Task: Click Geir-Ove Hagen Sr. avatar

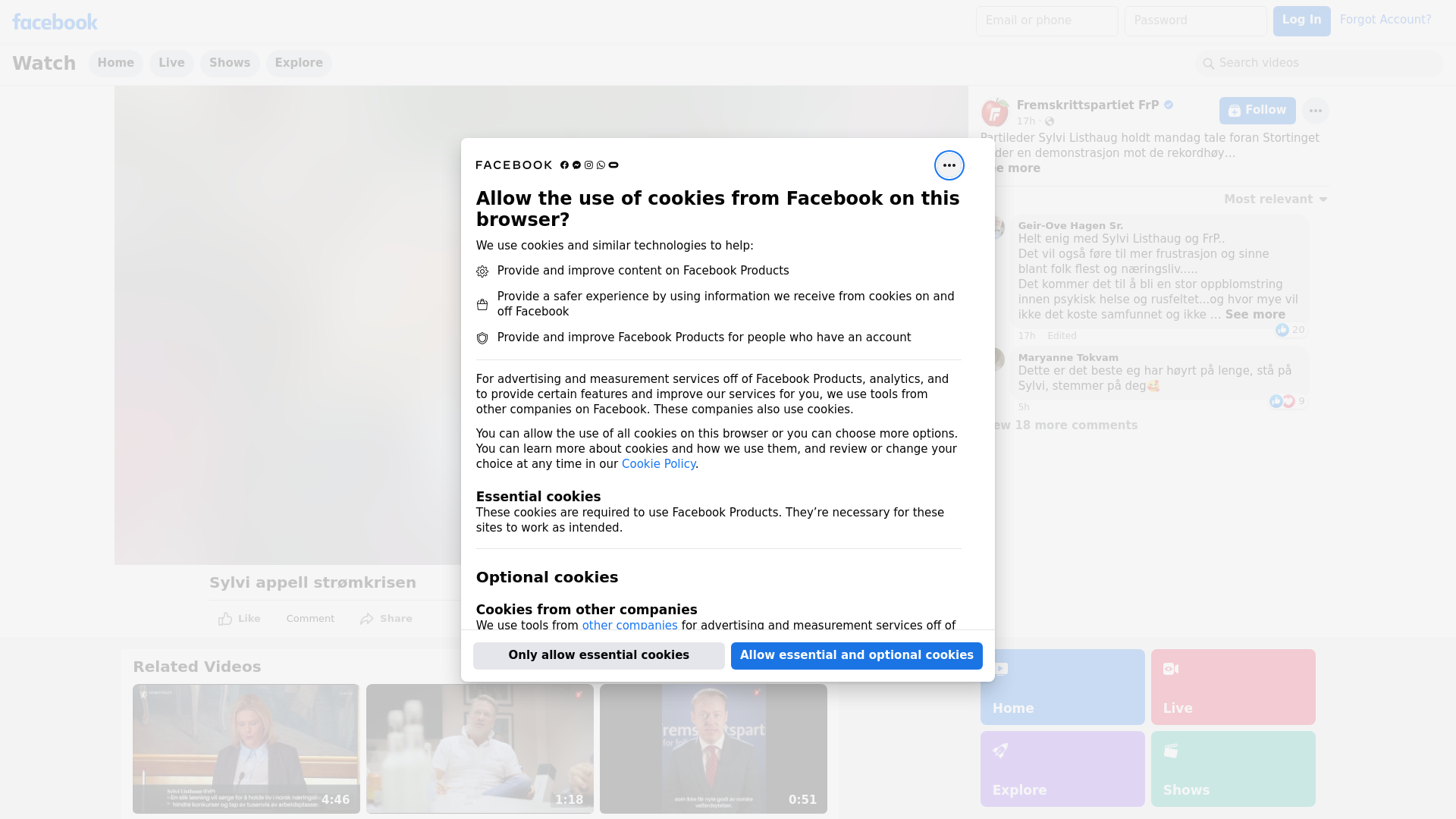Action: [x=998, y=227]
